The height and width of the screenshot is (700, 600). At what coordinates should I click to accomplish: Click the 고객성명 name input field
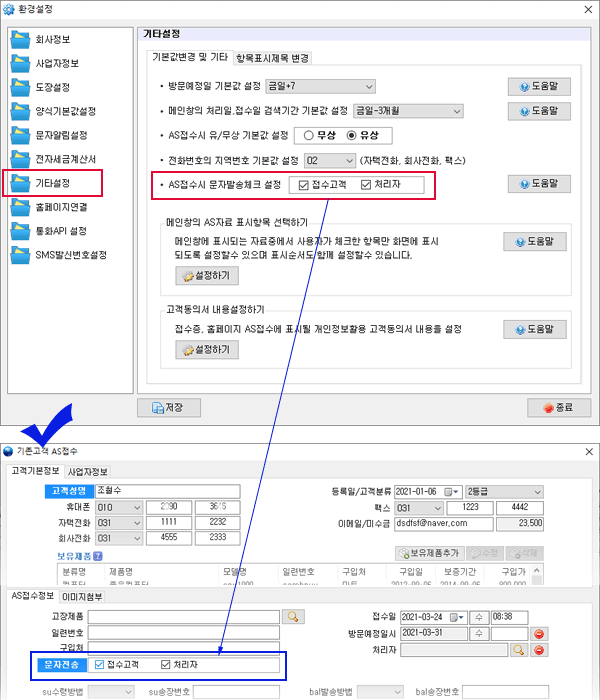[167, 491]
